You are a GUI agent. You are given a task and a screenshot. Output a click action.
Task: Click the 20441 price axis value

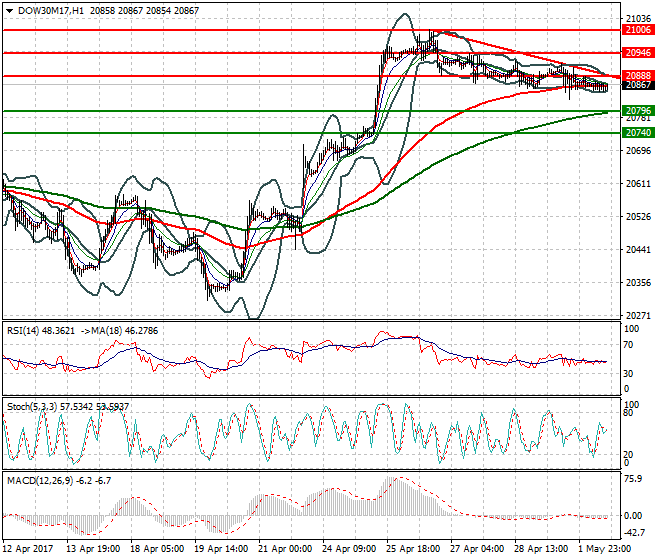pyautogui.click(x=638, y=250)
